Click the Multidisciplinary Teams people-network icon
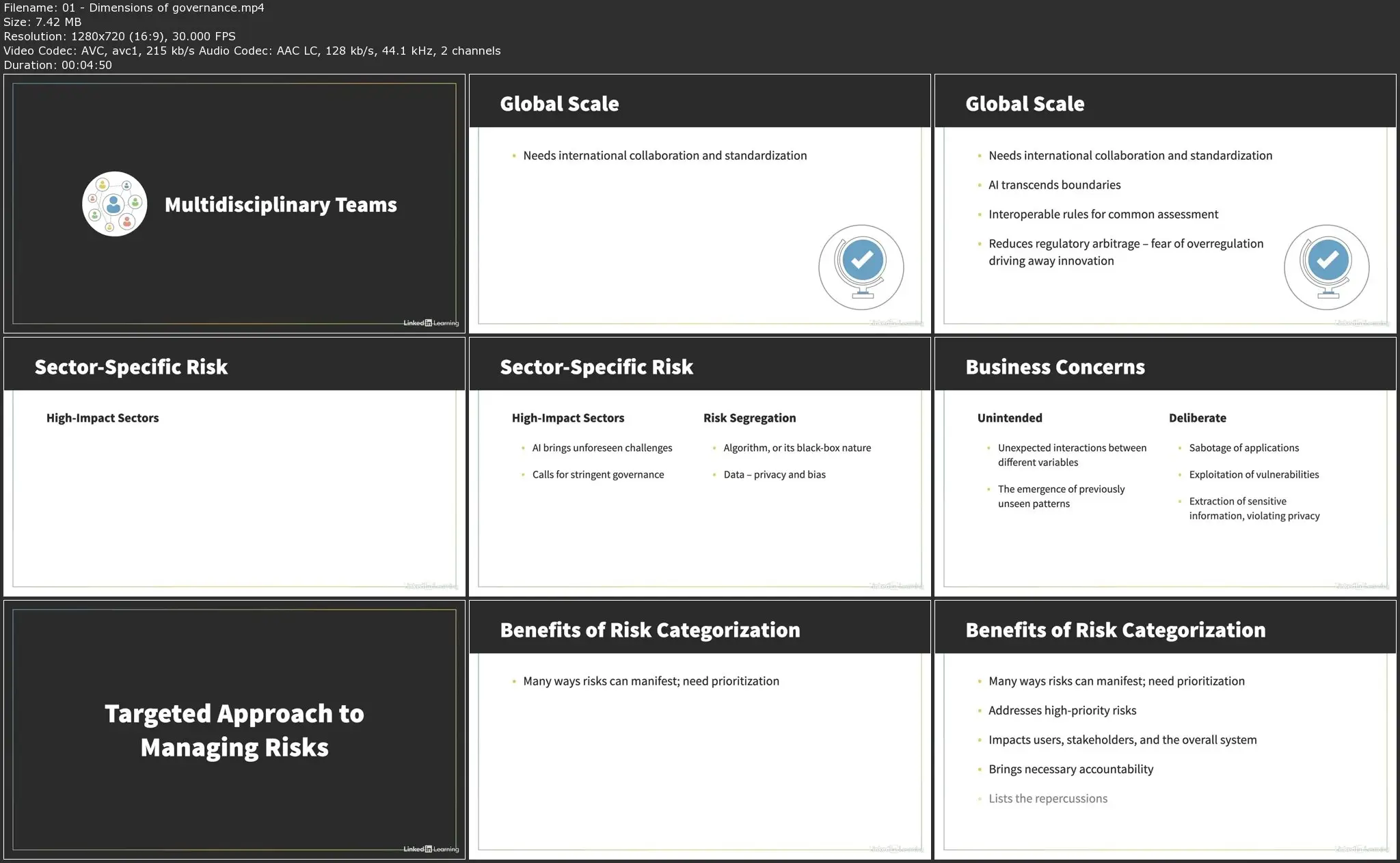1400x863 pixels. 114,204
